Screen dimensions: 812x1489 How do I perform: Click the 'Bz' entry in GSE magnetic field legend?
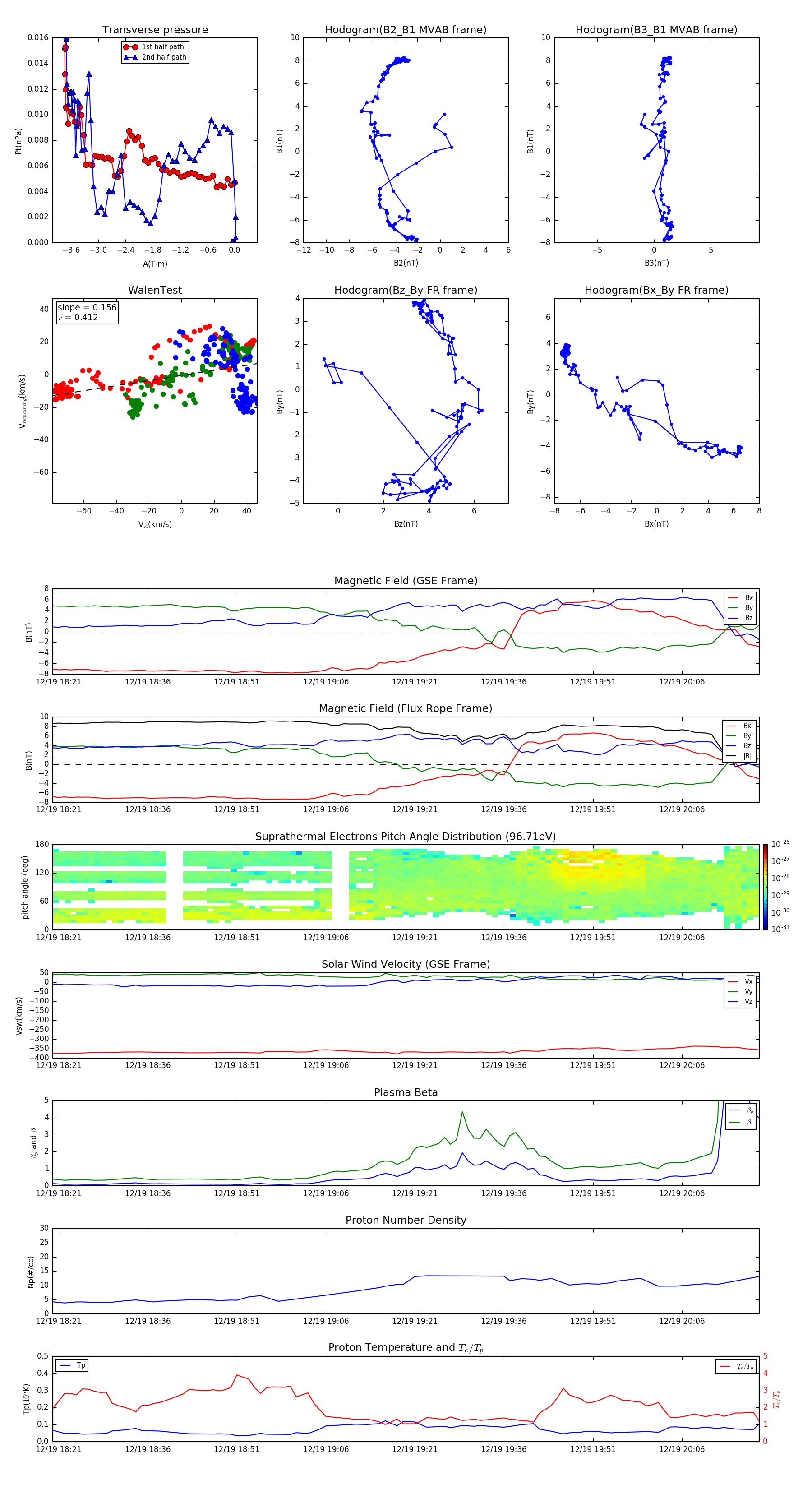pos(740,618)
